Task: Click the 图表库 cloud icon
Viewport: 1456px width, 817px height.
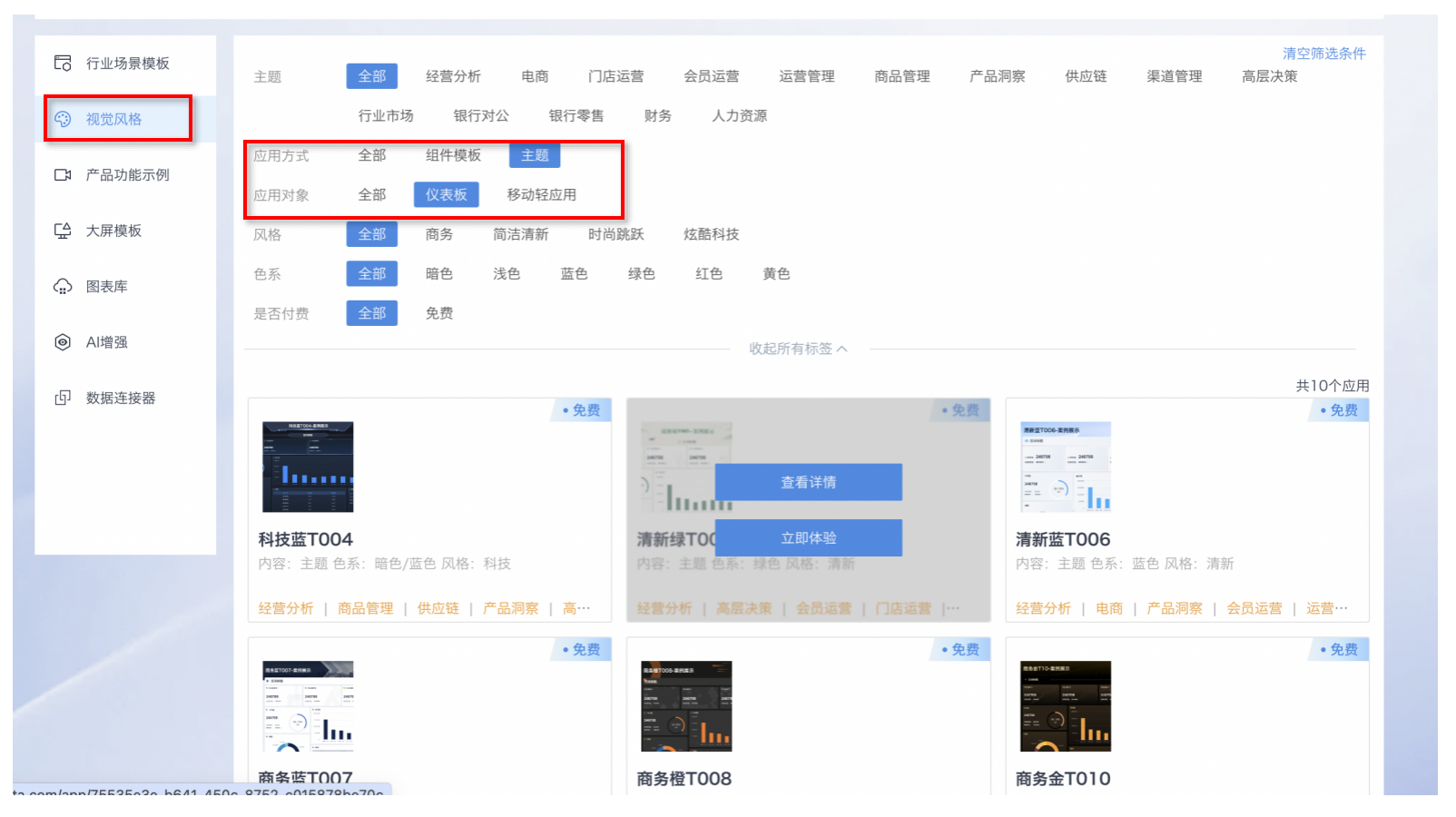Action: (x=63, y=287)
